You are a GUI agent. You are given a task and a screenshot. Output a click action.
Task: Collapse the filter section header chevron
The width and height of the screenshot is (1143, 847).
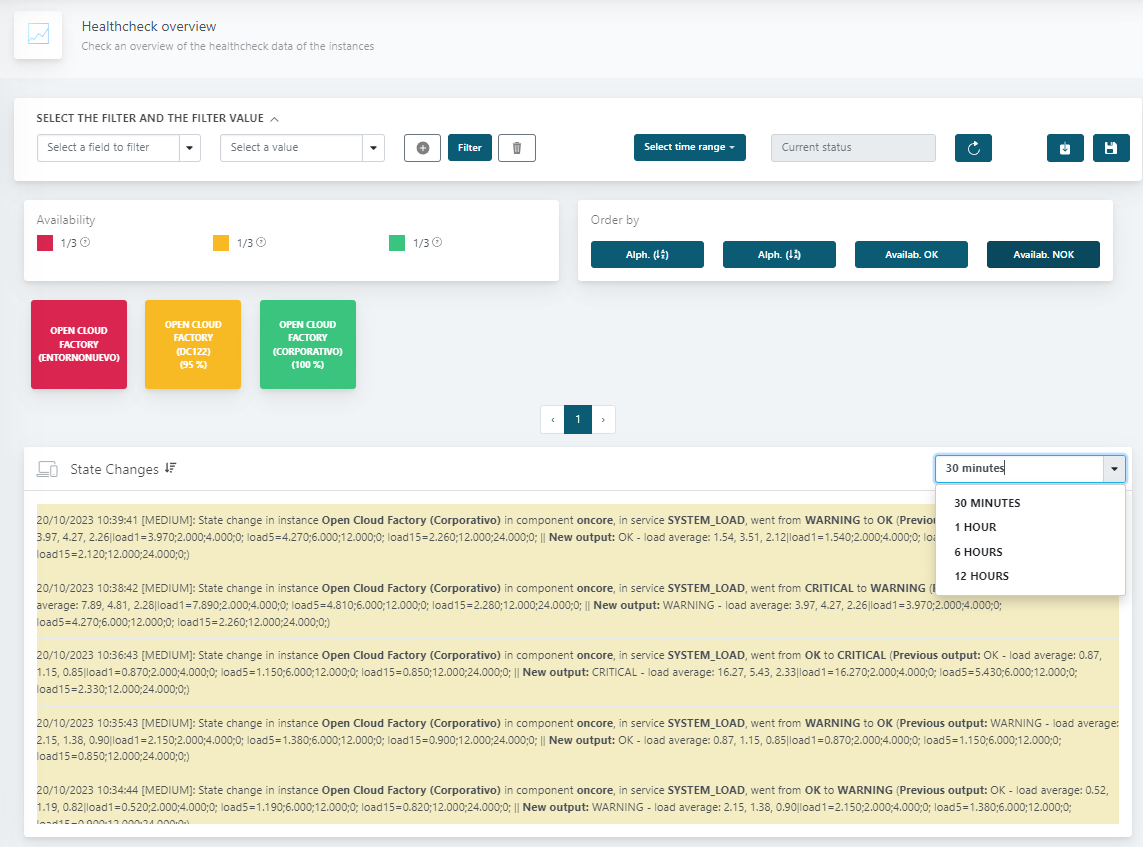pyautogui.click(x=274, y=118)
